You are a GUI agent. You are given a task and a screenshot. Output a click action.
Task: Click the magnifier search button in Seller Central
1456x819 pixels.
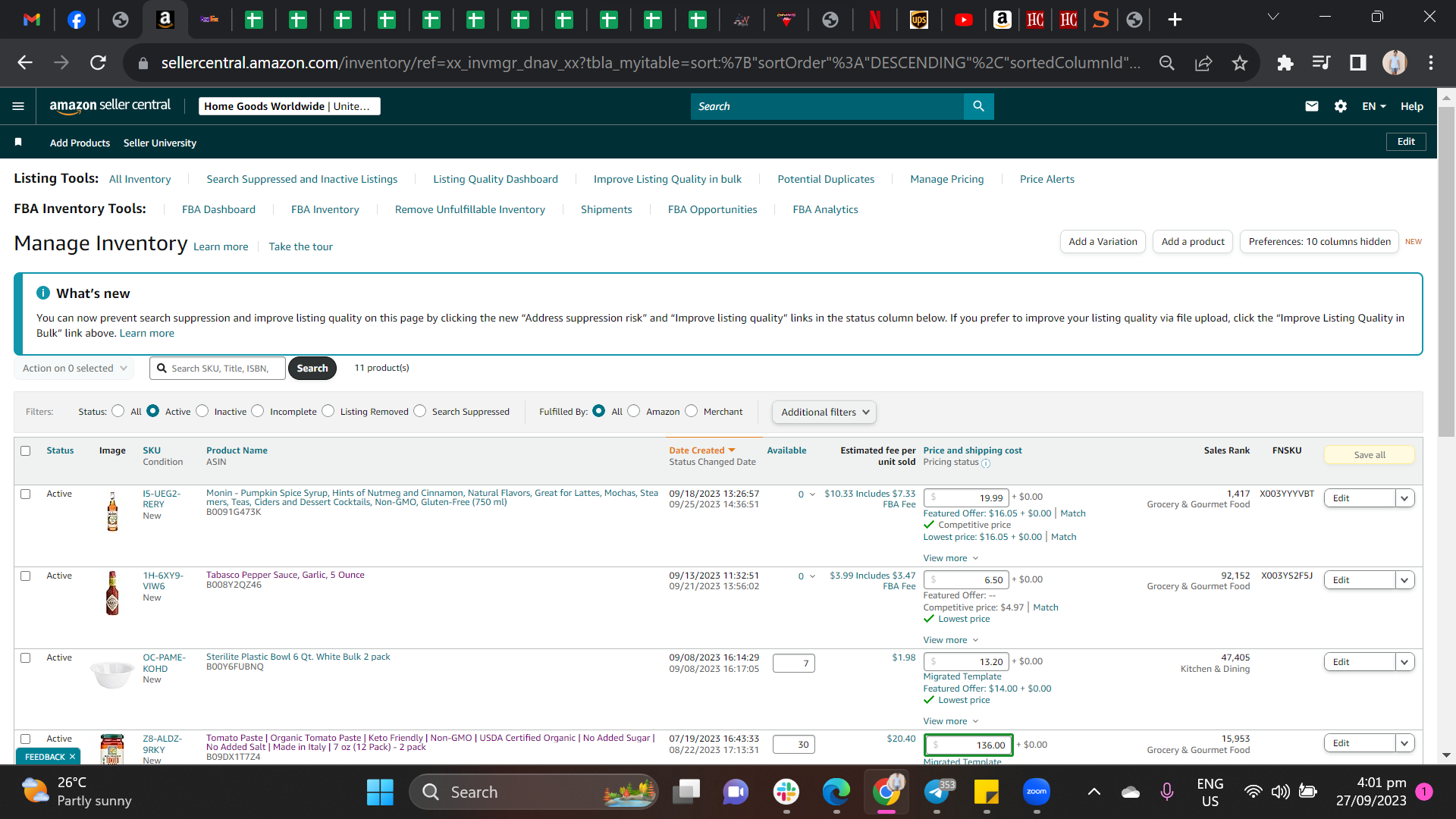point(978,106)
